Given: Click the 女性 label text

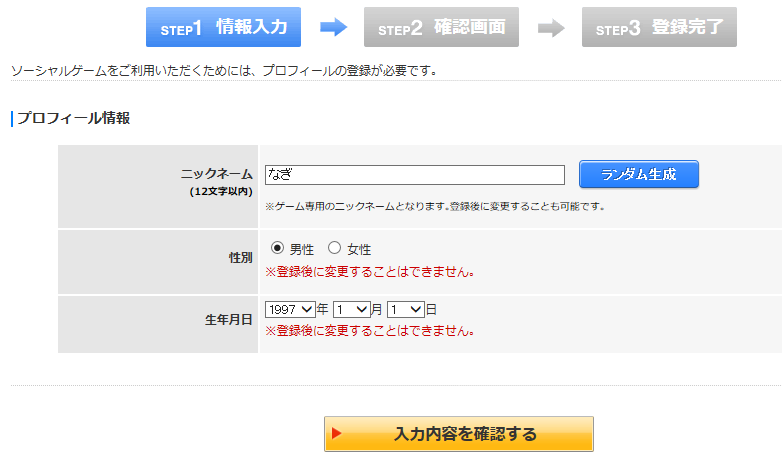Looking at the screenshot, I should 359,249.
